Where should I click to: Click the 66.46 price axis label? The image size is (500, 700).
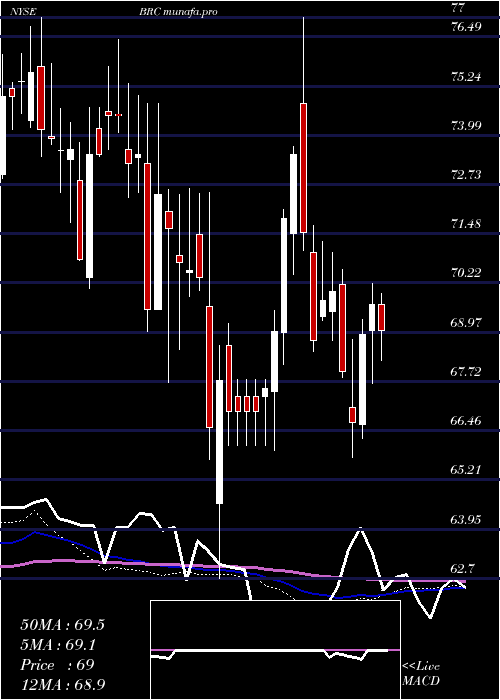pos(466,421)
